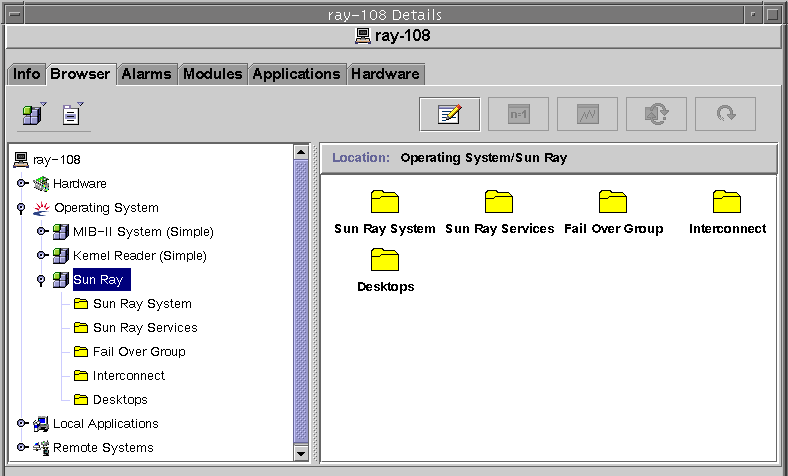Open the modules dropdown icon in toolbar
Image resolution: width=788 pixels, height=476 pixels.
pos(34,114)
